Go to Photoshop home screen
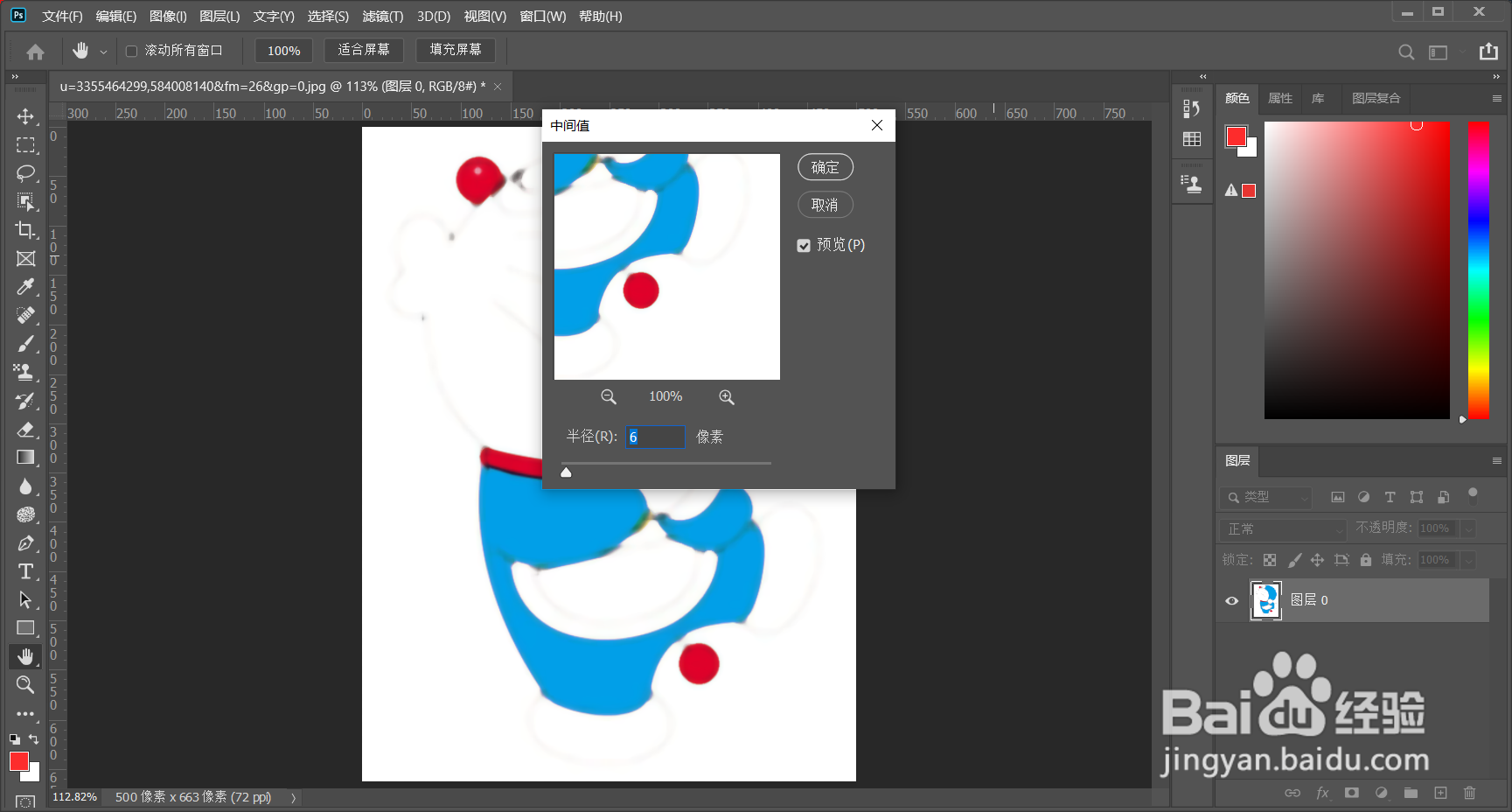1512x812 pixels. pyautogui.click(x=35, y=52)
